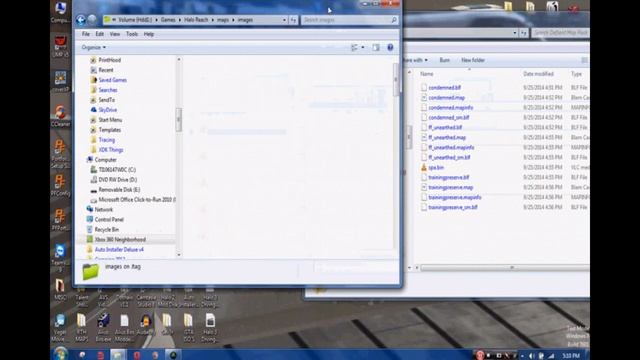Select condemned.map file in back window
The height and width of the screenshot is (360, 640).
pyautogui.click(x=447, y=98)
